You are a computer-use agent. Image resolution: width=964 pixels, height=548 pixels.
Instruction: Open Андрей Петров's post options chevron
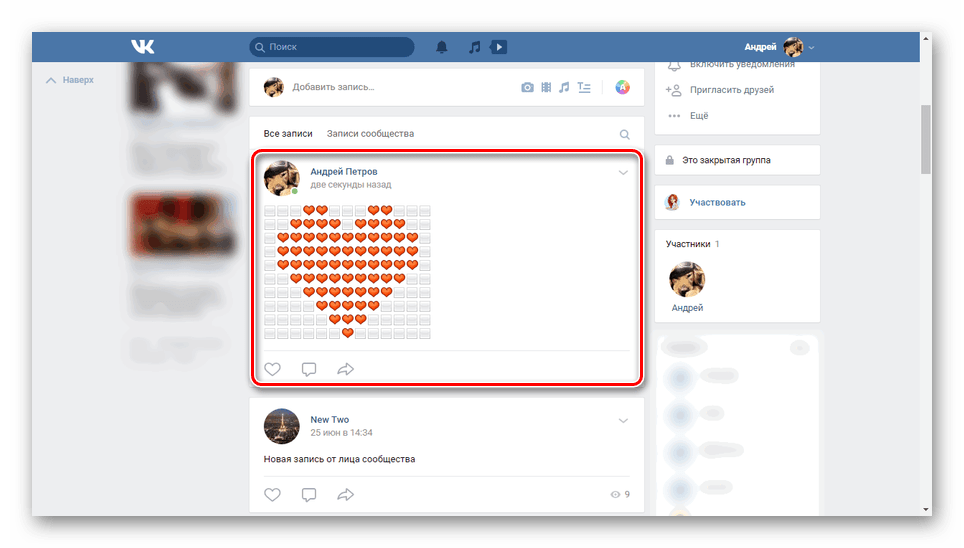pyautogui.click(x=623, y=173)
